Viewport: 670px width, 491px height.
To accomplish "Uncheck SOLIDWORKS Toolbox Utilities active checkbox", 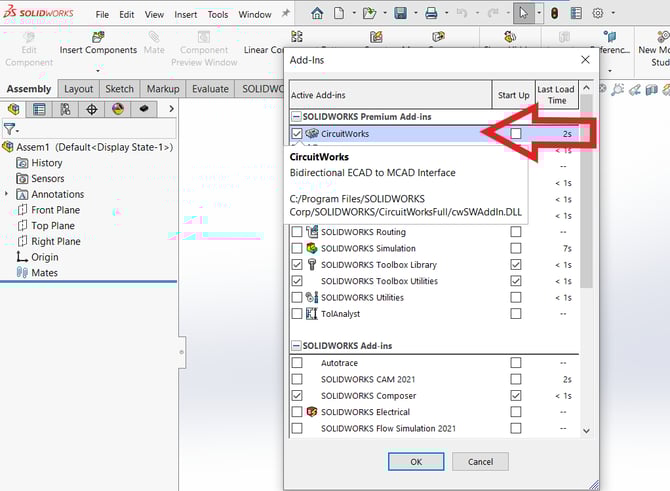I will pos(297,281).
